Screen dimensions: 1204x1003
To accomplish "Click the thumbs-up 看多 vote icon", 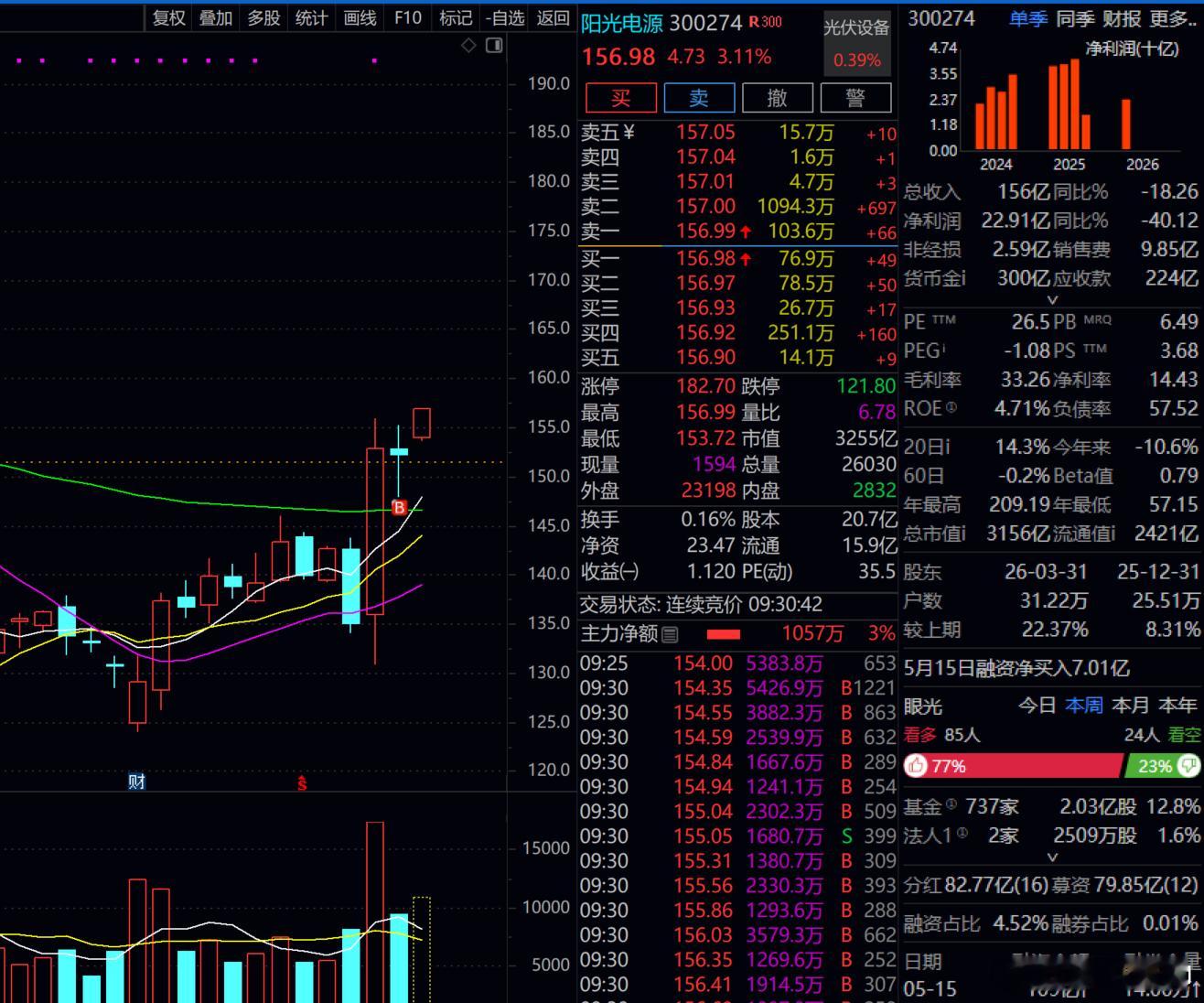I will (x=916, y=766).
